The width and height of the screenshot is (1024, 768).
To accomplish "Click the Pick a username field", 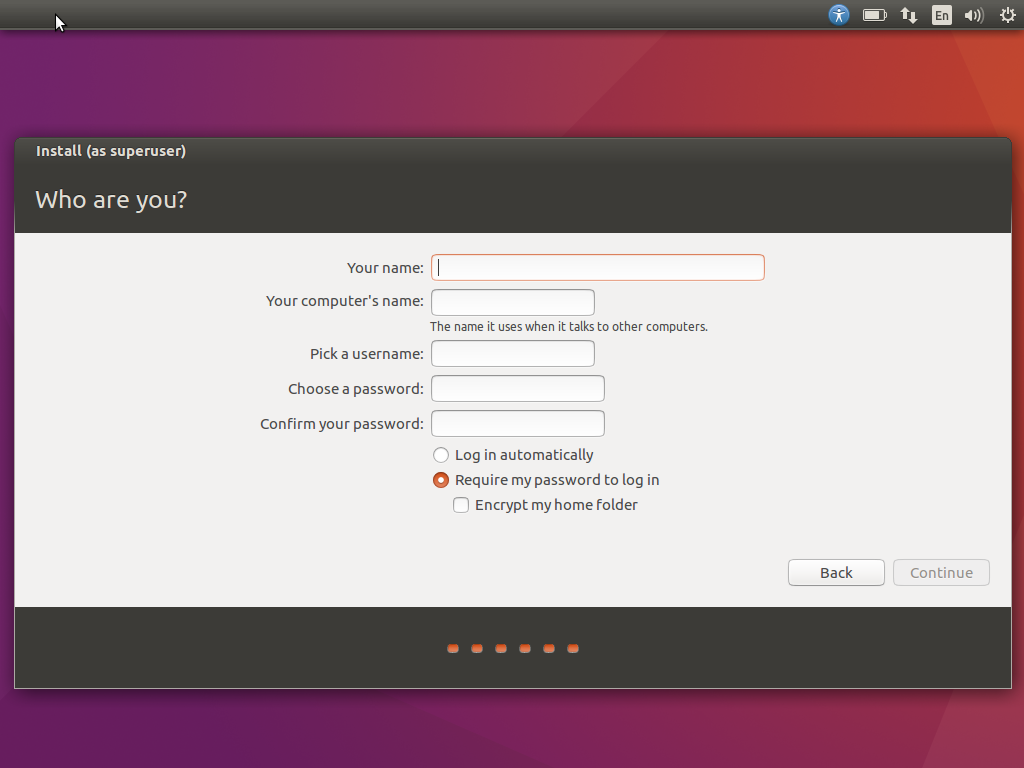I will click(512, 353).
